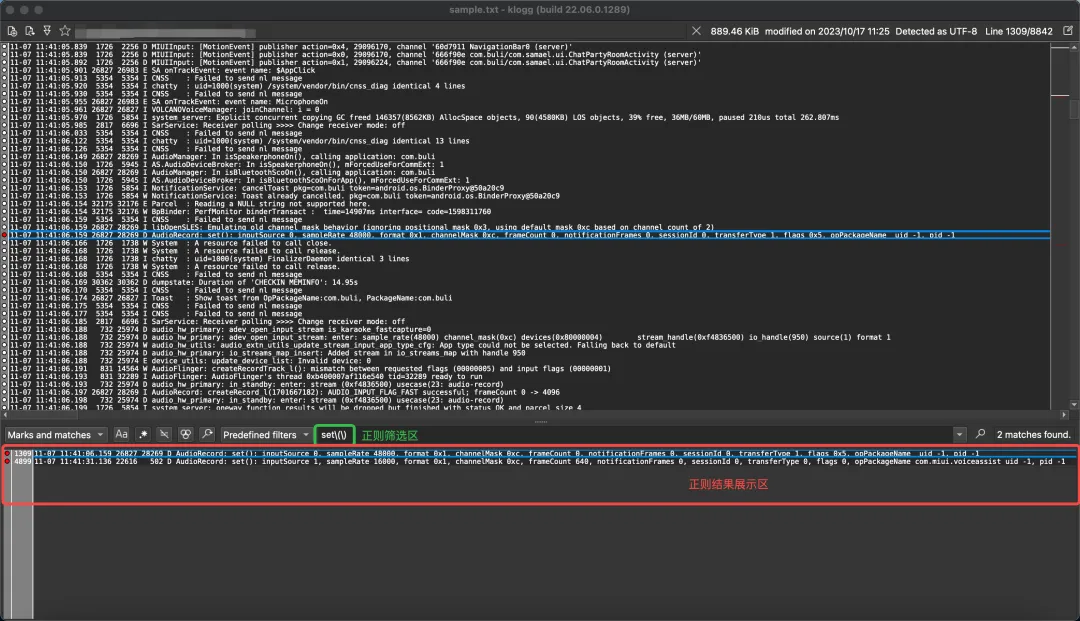Expand the search history dropdown arrow
This screenshot has width=1080, height=621.
pyautogui.click(x=959, y=434)
